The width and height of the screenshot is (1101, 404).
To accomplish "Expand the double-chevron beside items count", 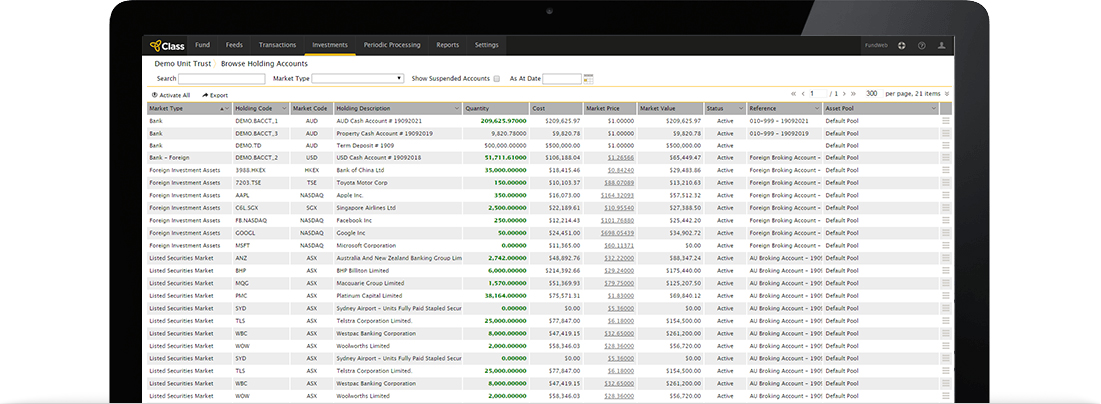I will point(947,93).
